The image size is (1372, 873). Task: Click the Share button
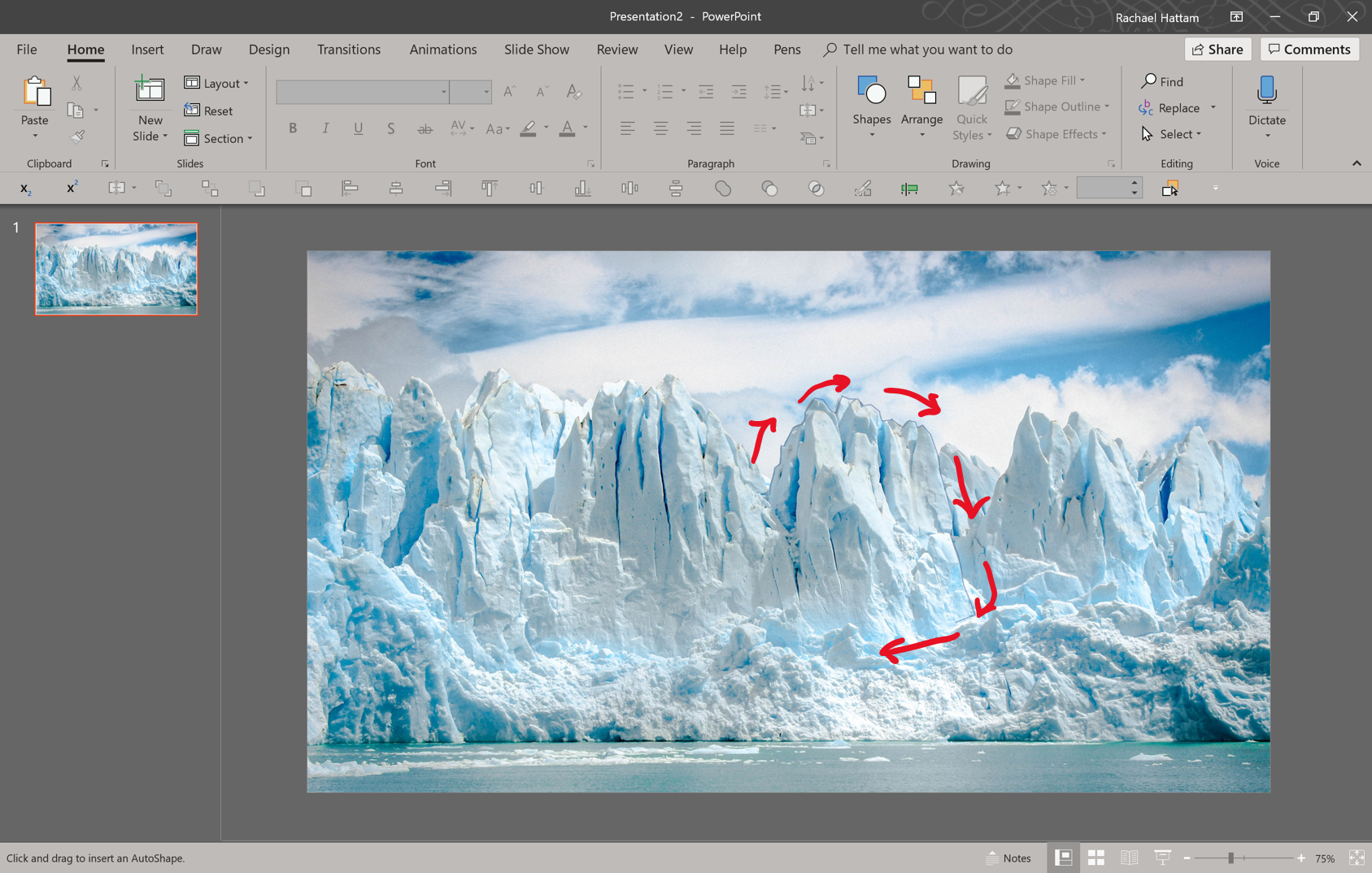[x=1217, y=49]
